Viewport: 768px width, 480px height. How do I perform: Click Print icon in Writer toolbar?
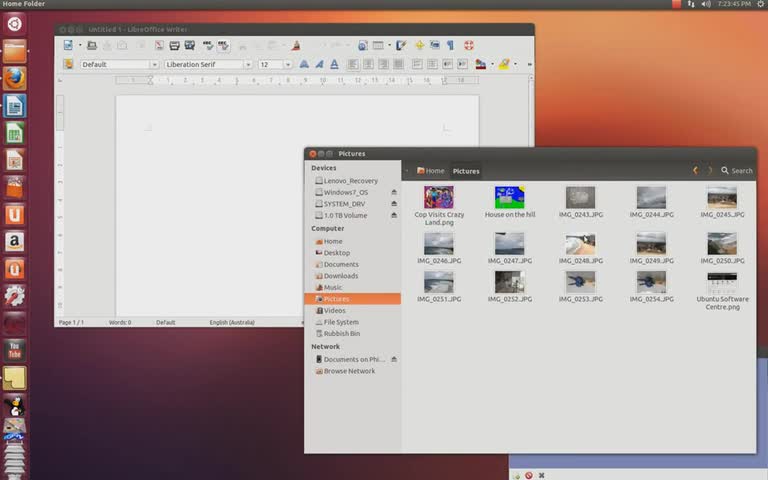click(174, 46)
